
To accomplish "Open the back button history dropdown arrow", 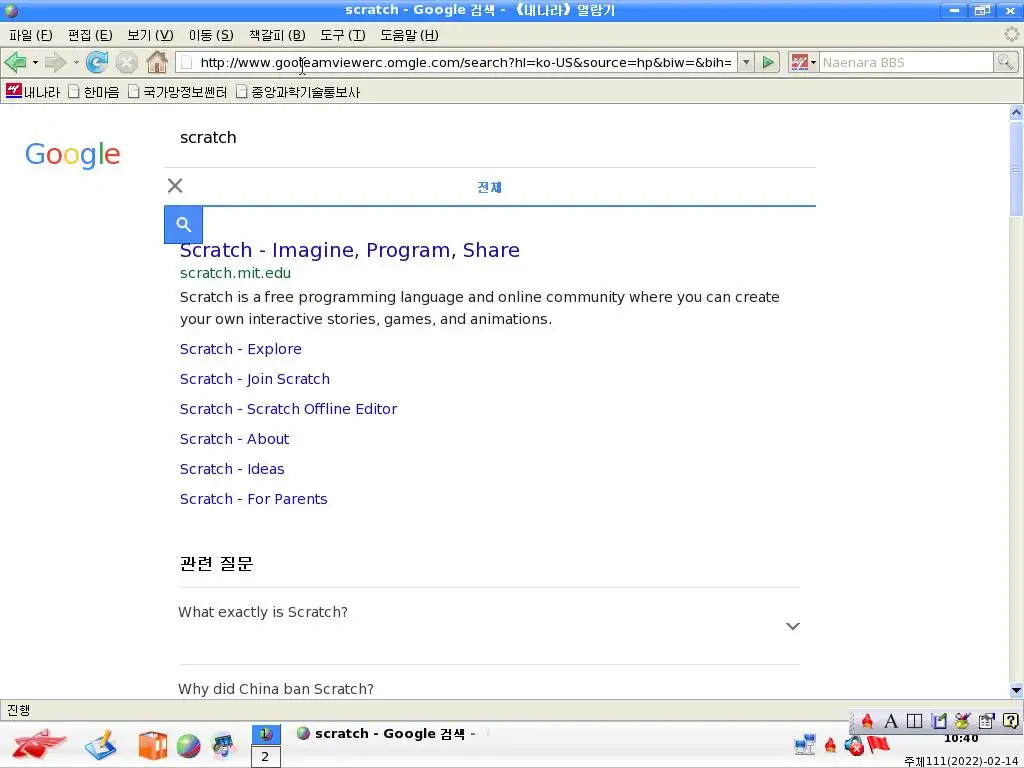I will [x=35, y=63].
